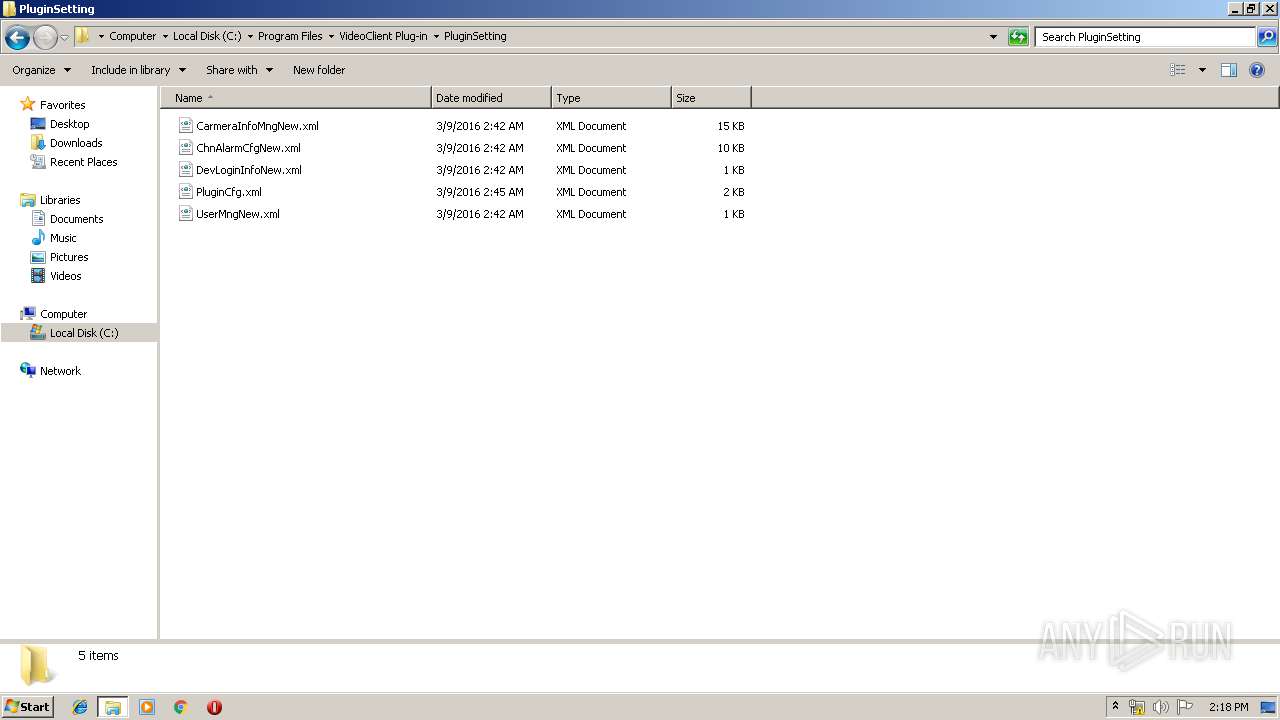Select the ChnAlarmCfgNew.xml file icon
The width and height of the screenshot is (1280, 720).
(185, 148)
